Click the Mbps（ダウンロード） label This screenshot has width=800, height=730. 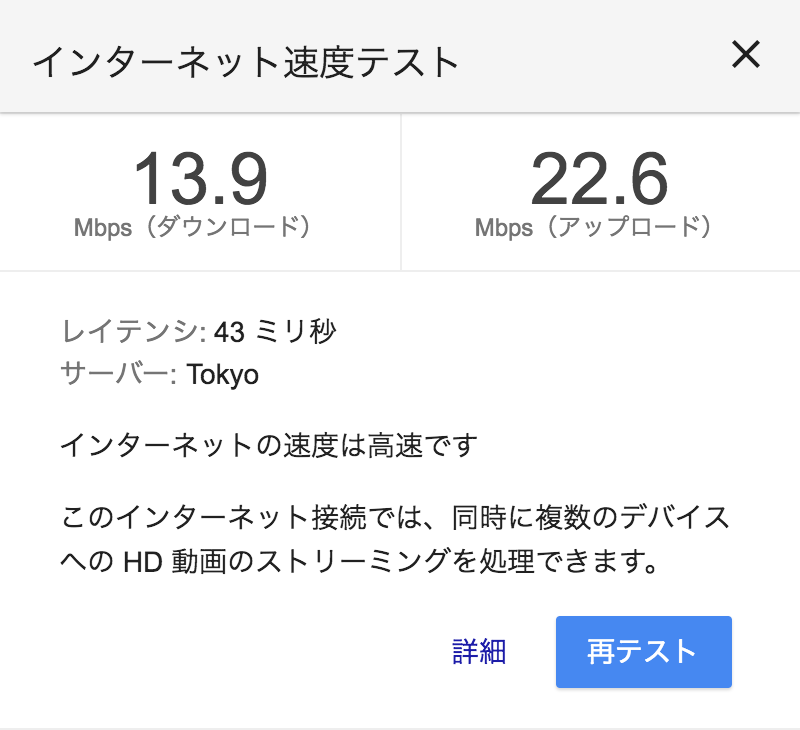point(194,227)
